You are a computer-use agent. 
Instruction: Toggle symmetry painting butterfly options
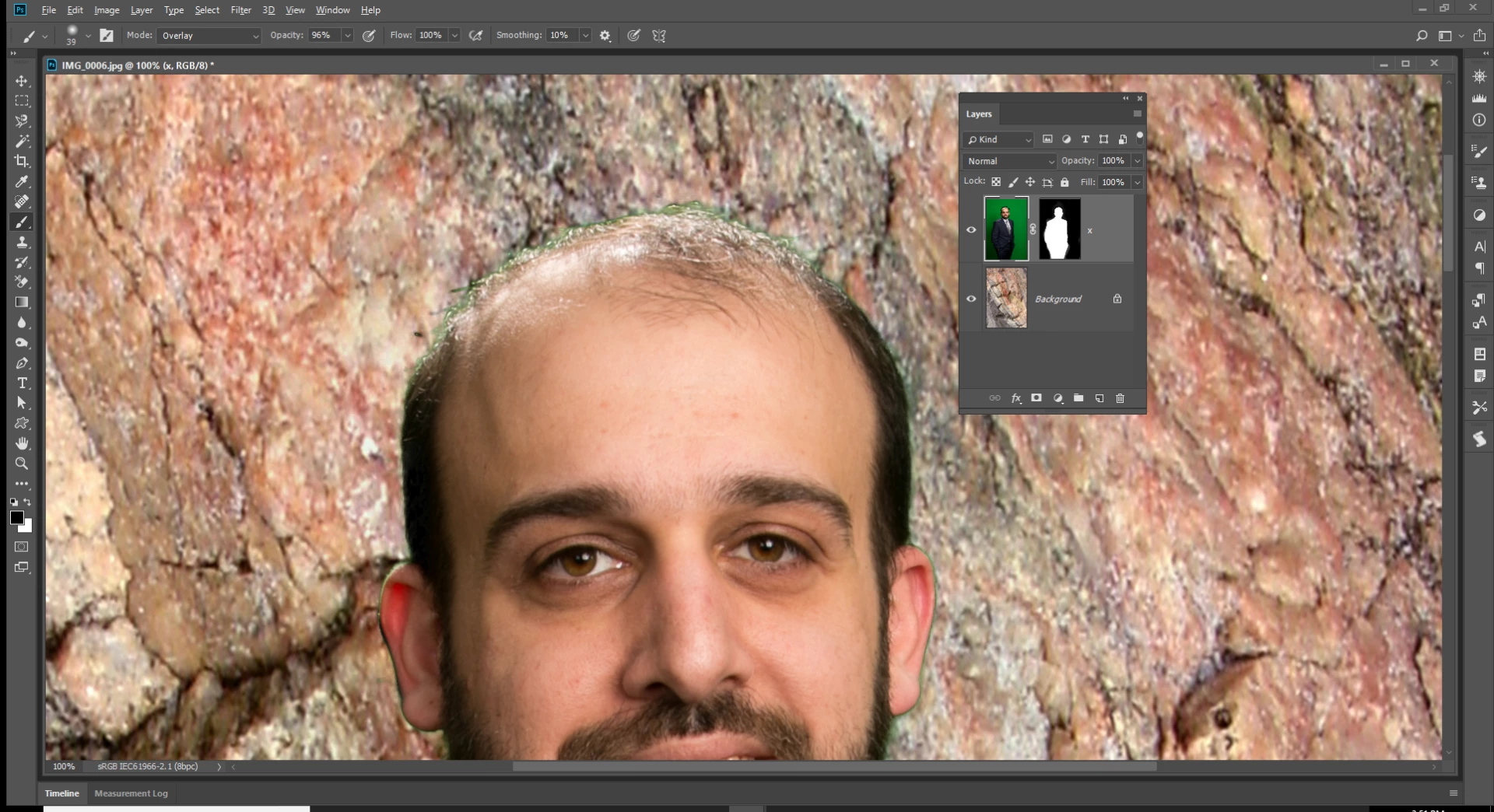(659, 36)
